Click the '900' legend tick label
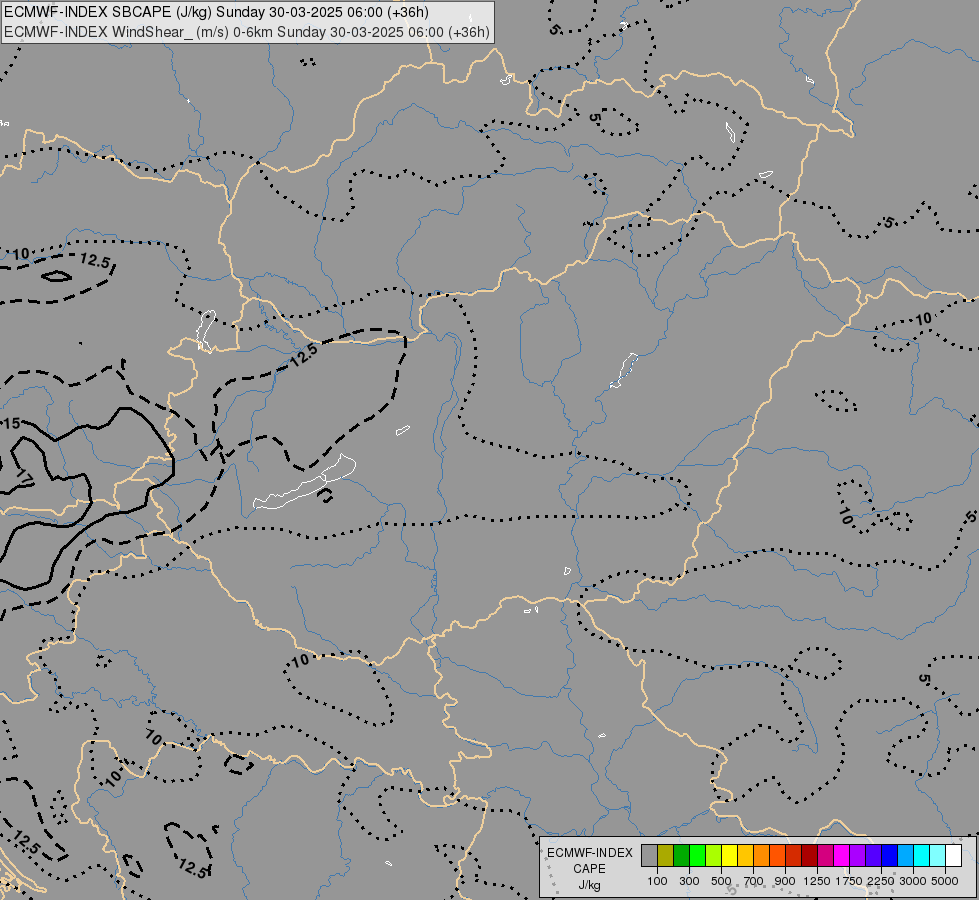This screenshot has height=900, width=979. point(785,881)
